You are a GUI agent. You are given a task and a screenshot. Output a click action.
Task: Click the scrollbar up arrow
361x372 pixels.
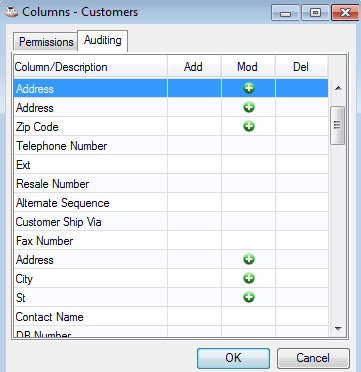point(338,88)
